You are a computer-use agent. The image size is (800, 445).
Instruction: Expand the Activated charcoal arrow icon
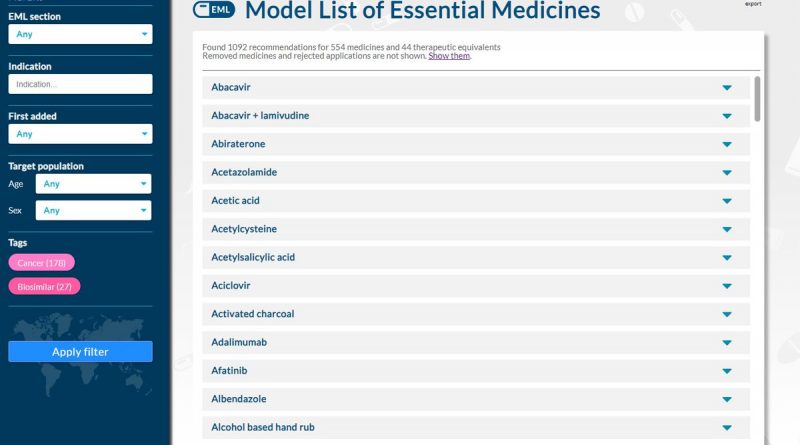tap(727, 315)
